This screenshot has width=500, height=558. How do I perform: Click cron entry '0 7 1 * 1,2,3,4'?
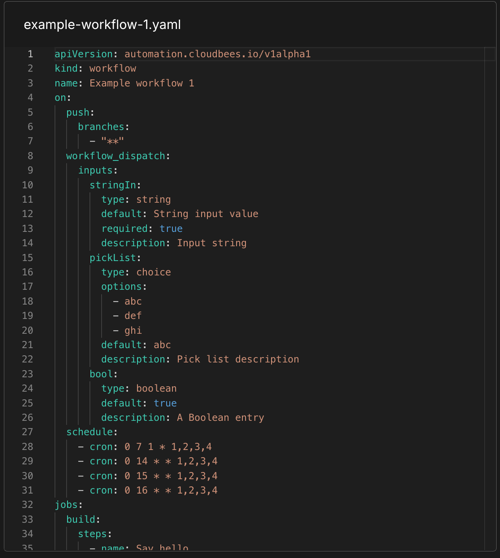coord(168,447)
